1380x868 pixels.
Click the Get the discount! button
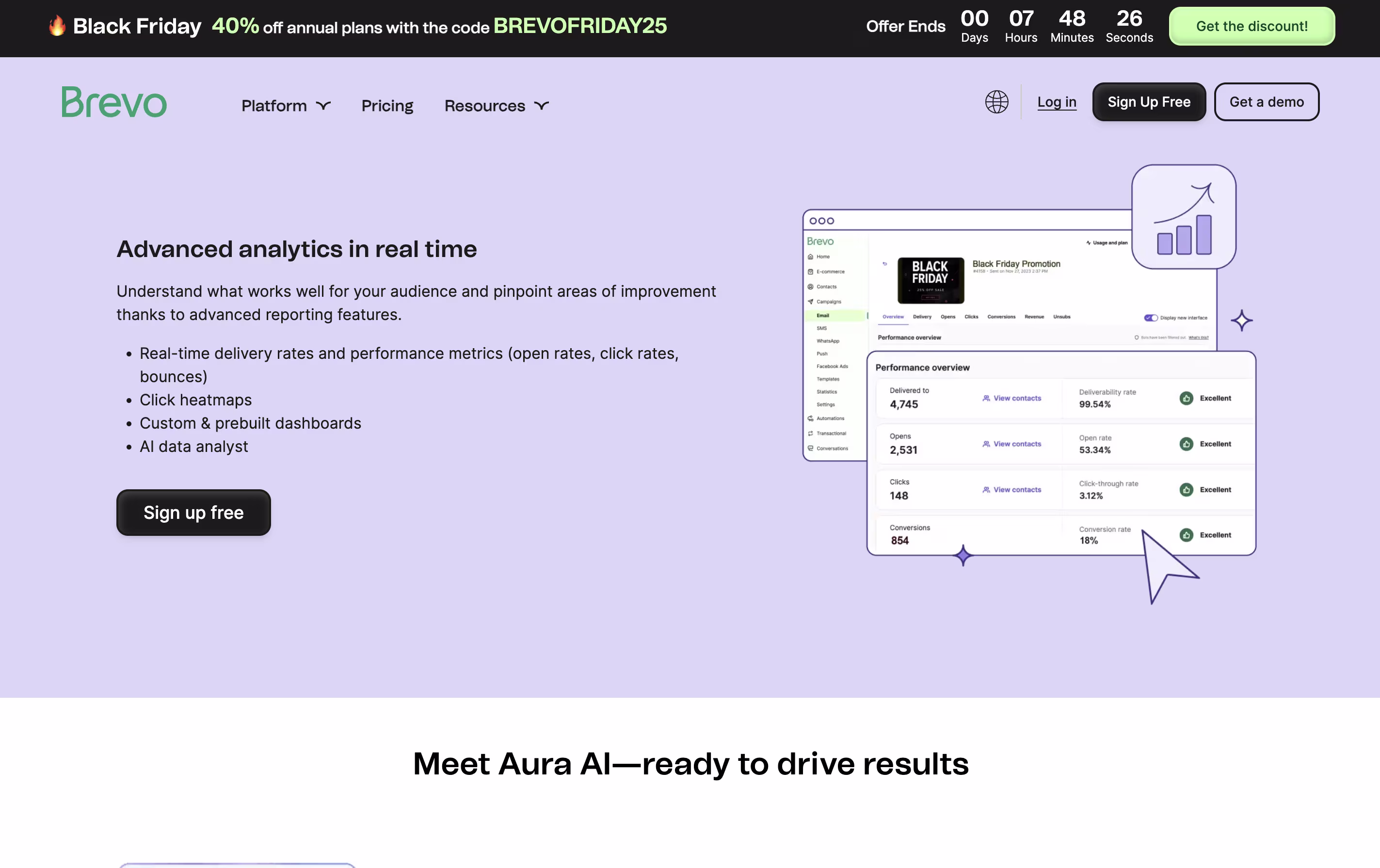(x=1251, y=26)
